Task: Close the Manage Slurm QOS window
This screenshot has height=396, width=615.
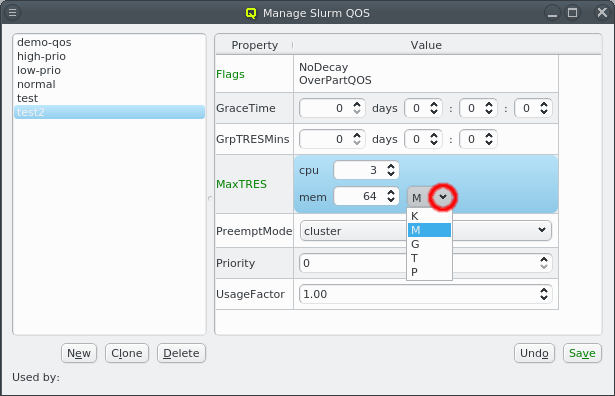Action: (602, 13)
